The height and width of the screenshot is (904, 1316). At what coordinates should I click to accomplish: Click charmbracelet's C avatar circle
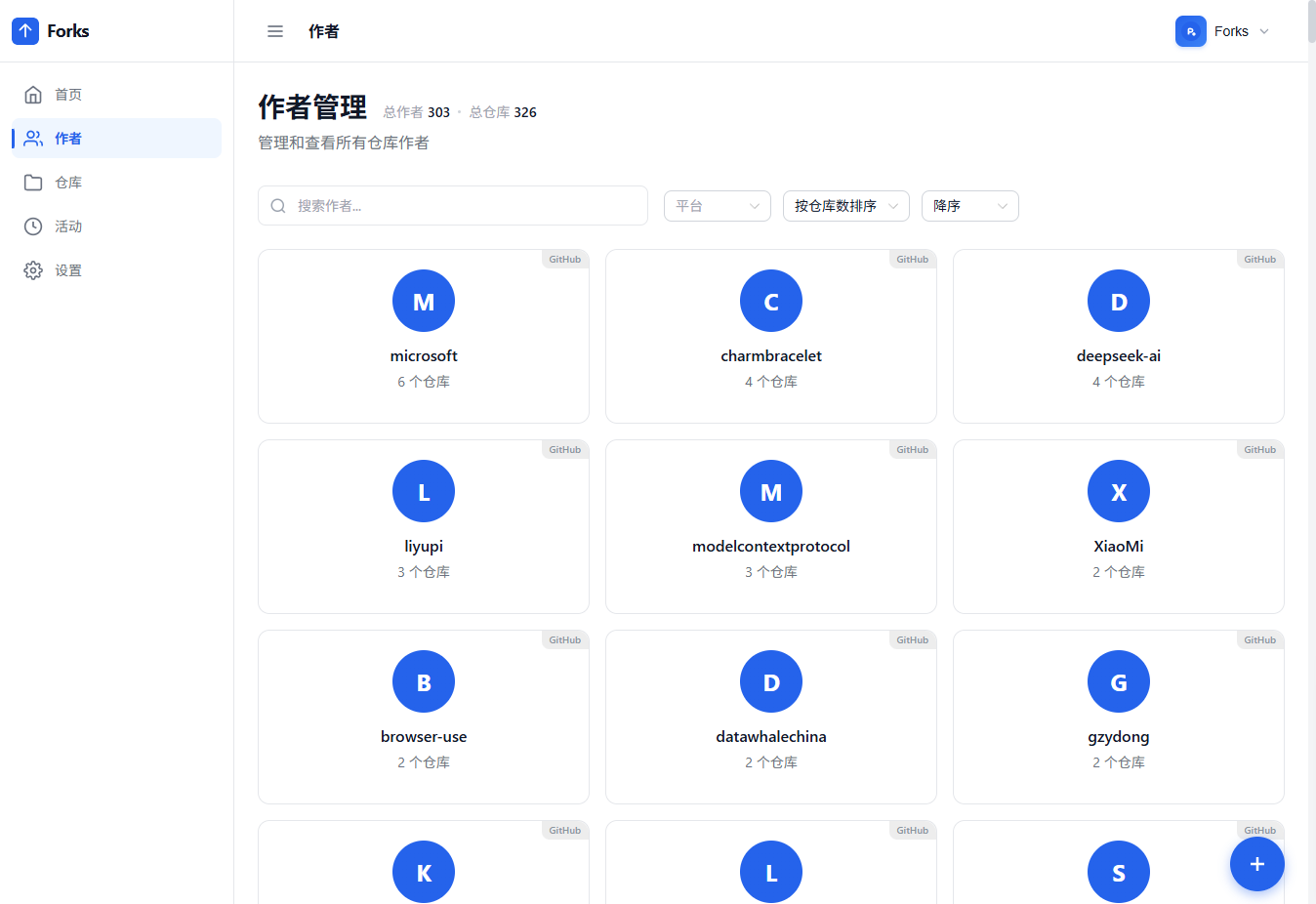pos(771,301)
